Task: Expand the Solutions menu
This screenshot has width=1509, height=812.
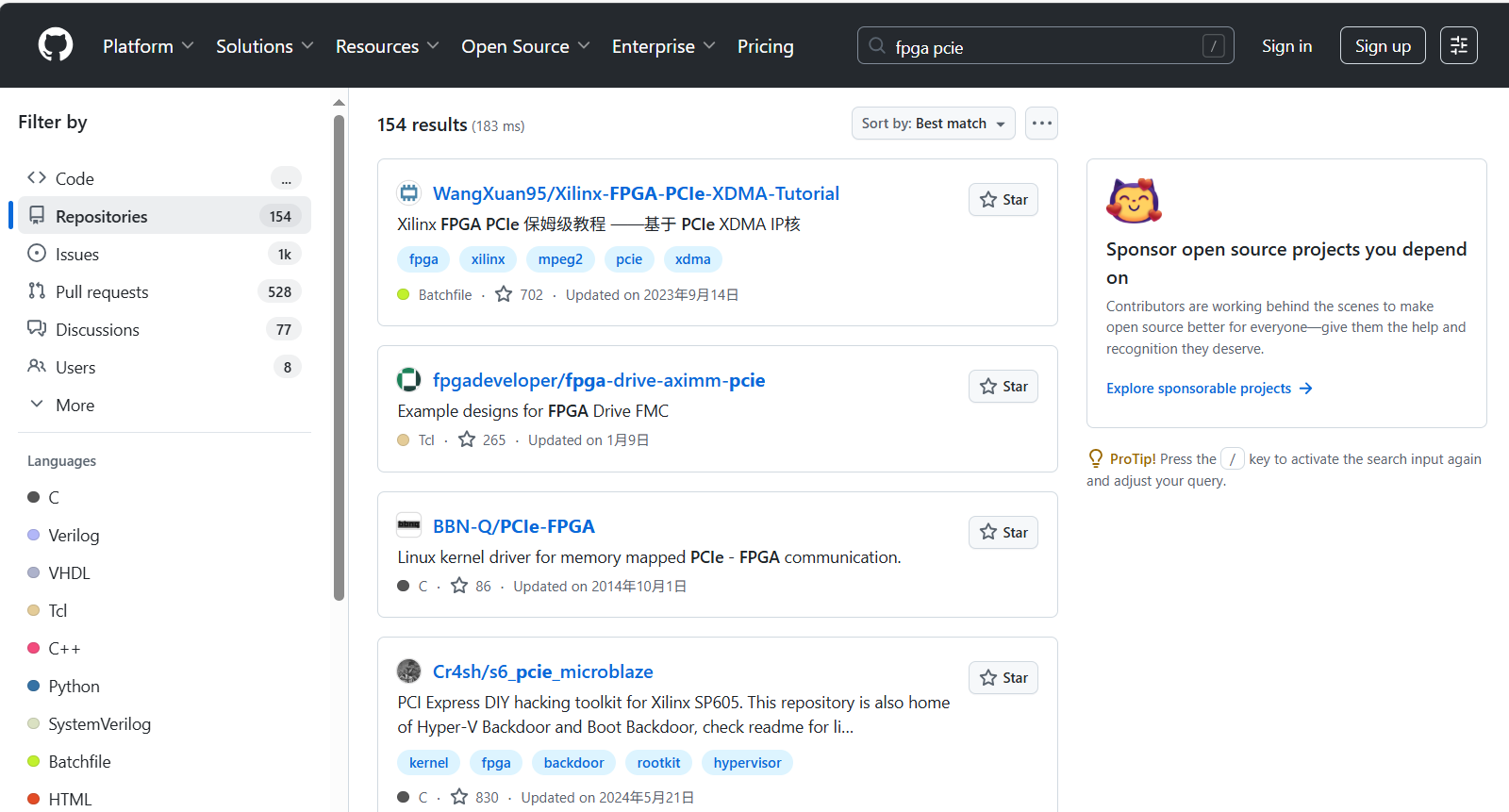Action: [264, 46]
